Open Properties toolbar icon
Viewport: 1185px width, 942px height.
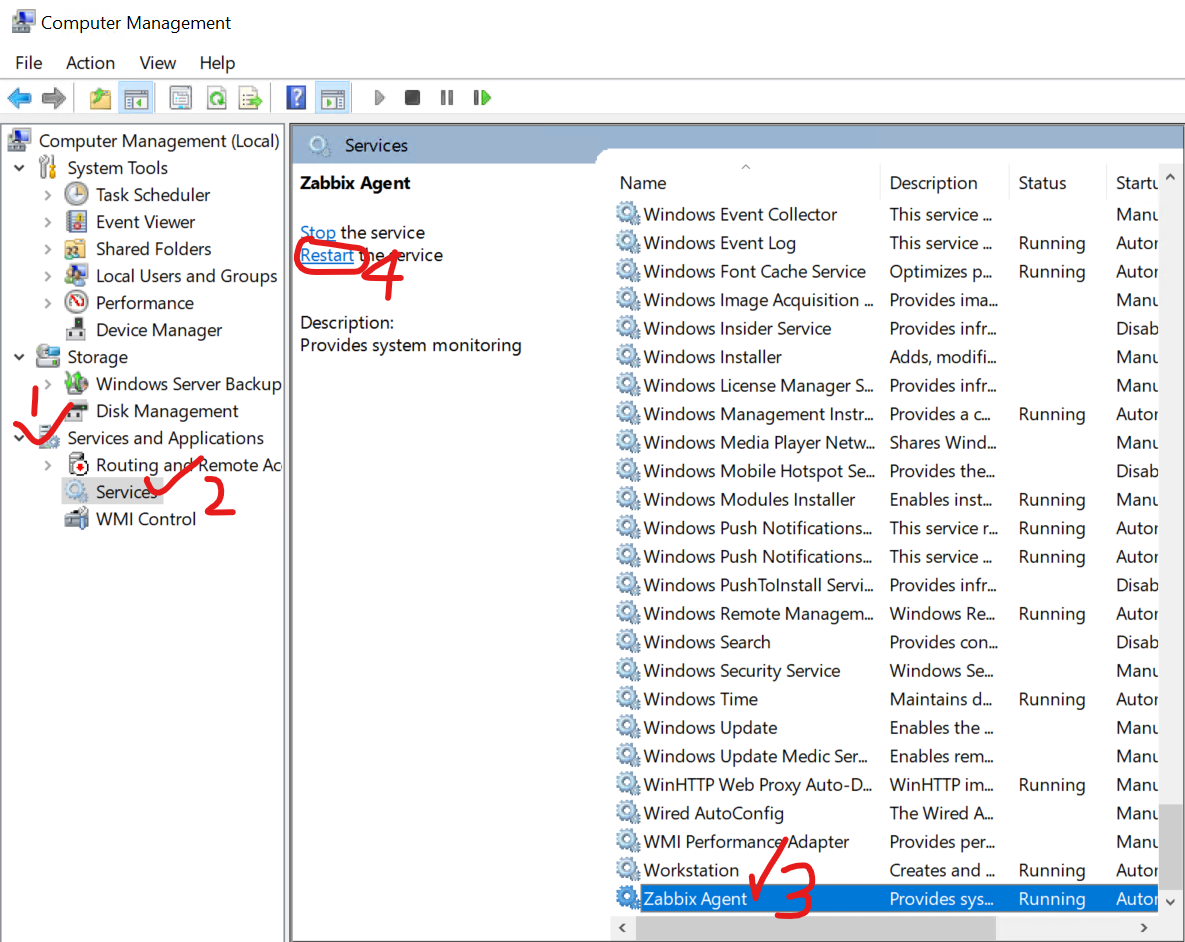(181, 98)
